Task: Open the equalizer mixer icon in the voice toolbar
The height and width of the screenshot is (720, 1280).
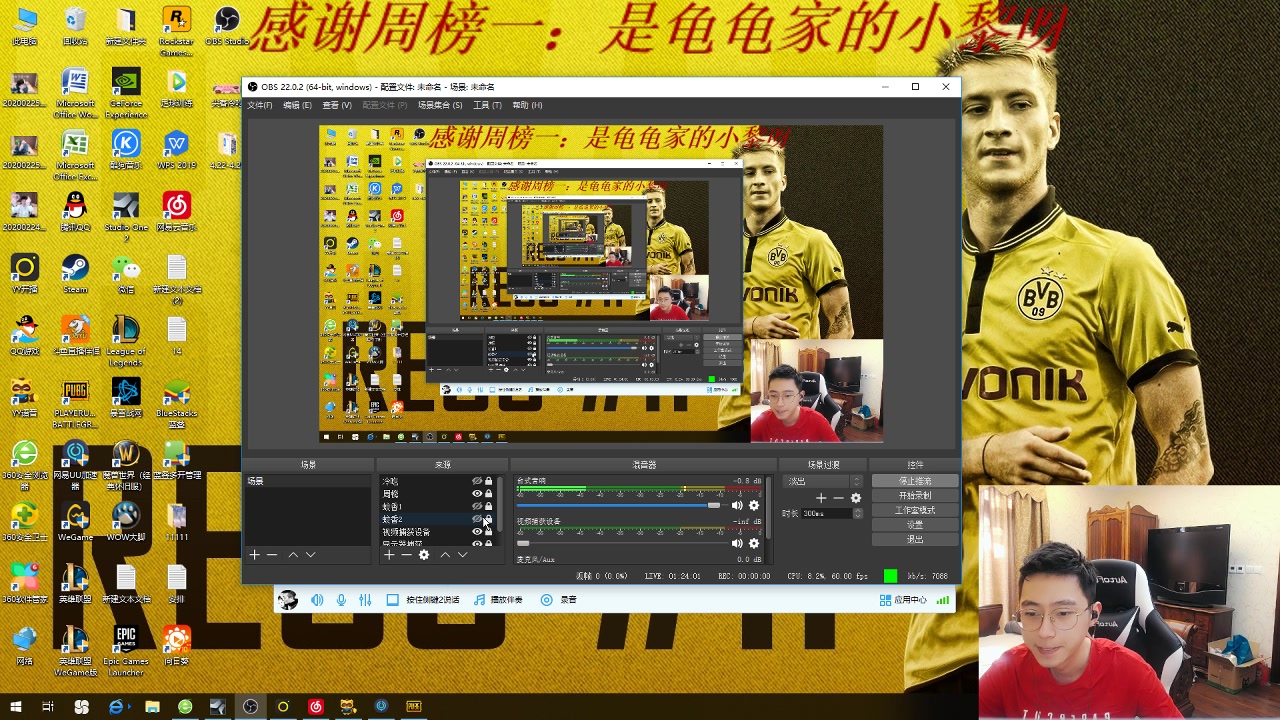Action: tap(365, 600)
